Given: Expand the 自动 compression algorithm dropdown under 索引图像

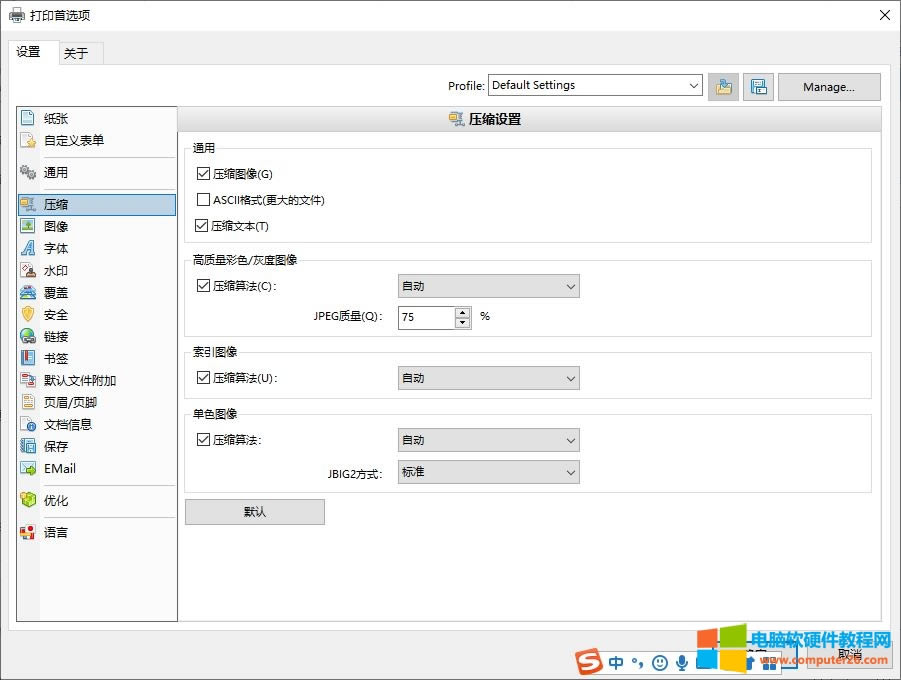Looking at the screenshot, I should tap(570, 378).
